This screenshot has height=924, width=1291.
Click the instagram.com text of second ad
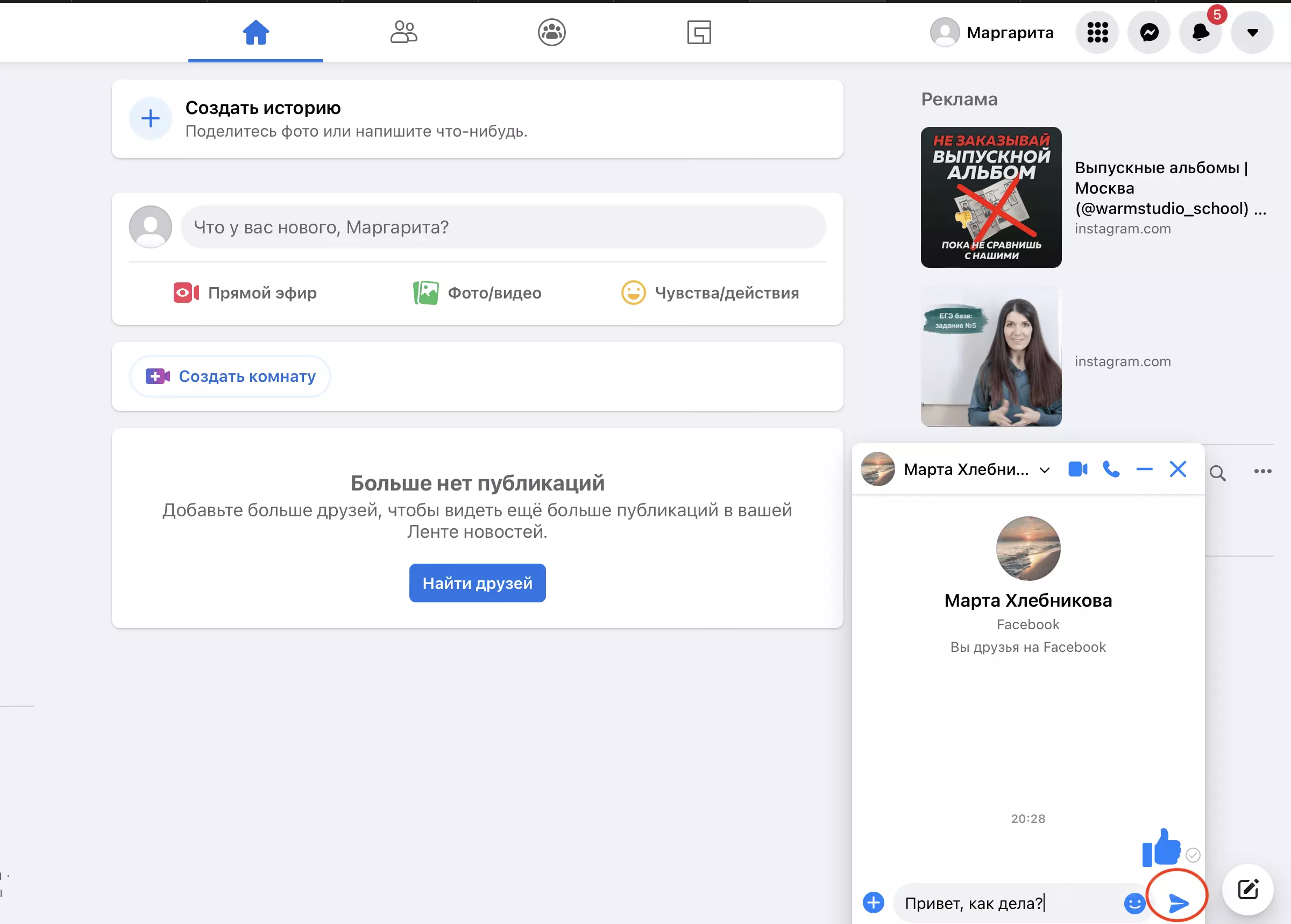coord(1123,361)
